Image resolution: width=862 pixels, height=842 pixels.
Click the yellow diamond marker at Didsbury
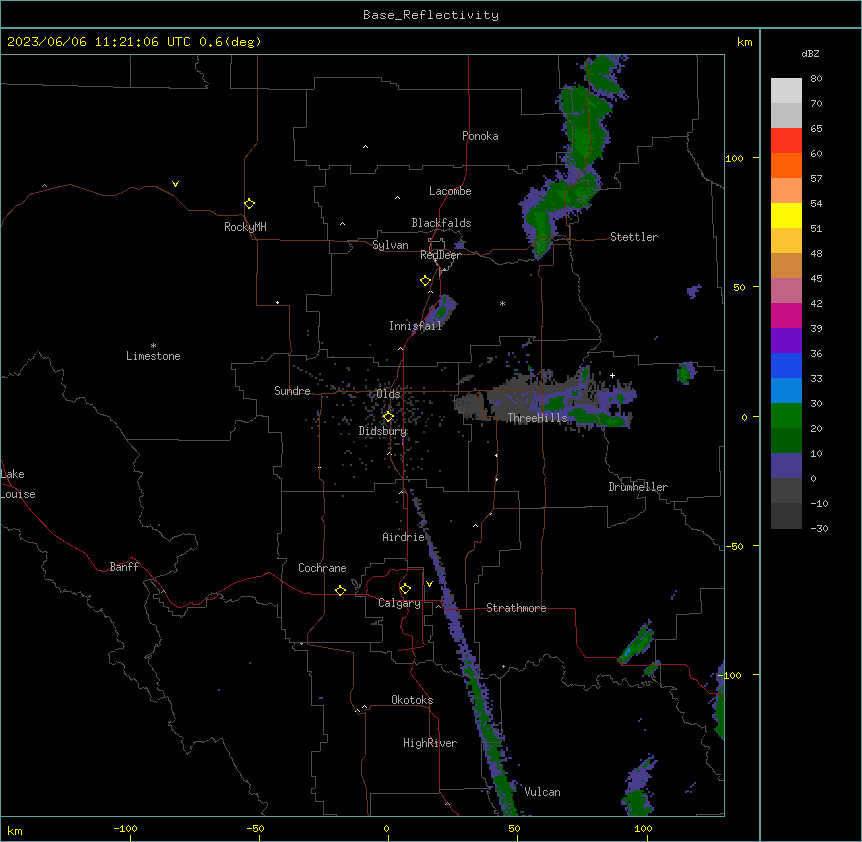(x=388, y=417)
